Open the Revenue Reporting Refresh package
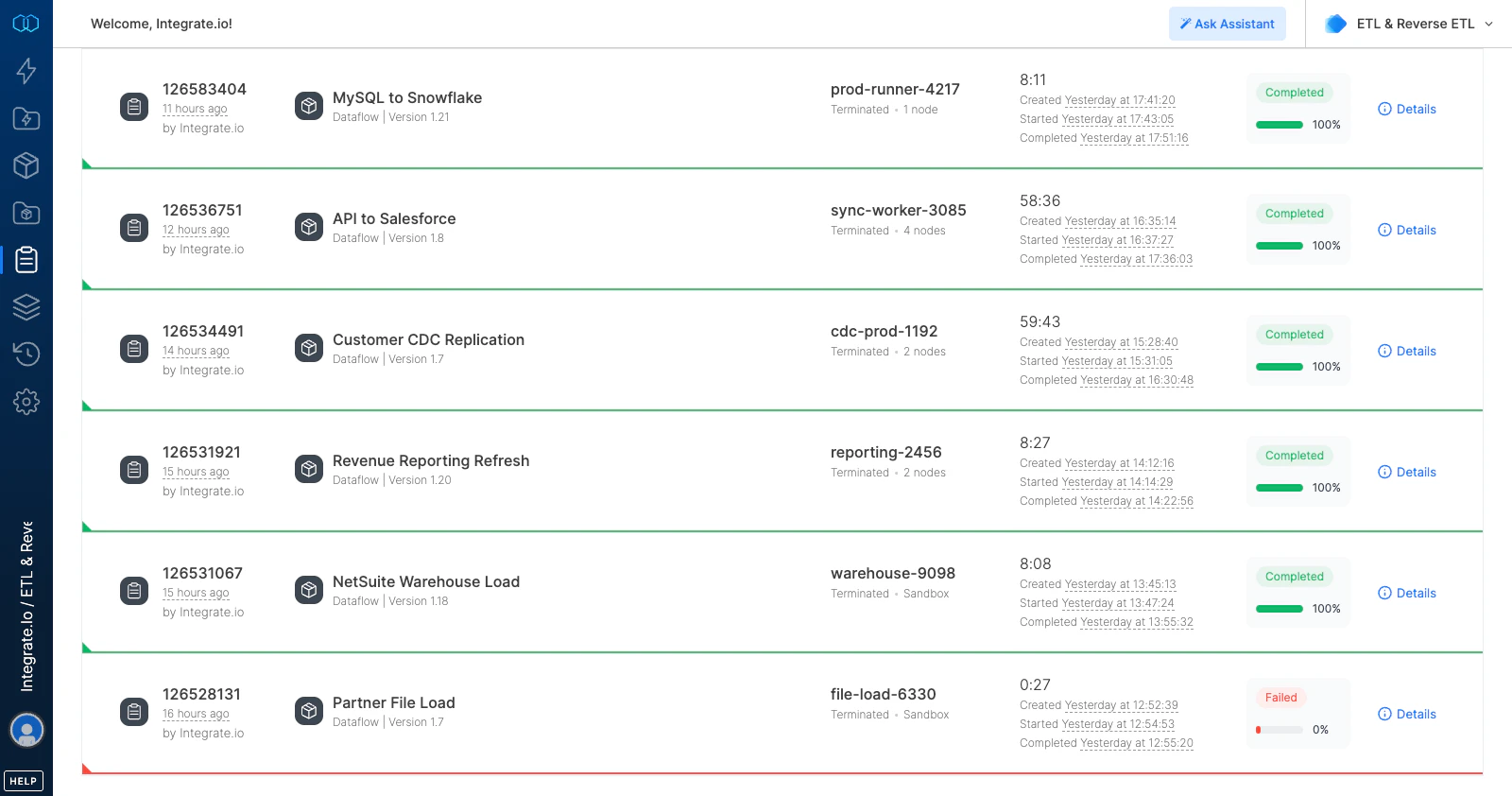Screen dimensions: 1512x796 point(431,460)
